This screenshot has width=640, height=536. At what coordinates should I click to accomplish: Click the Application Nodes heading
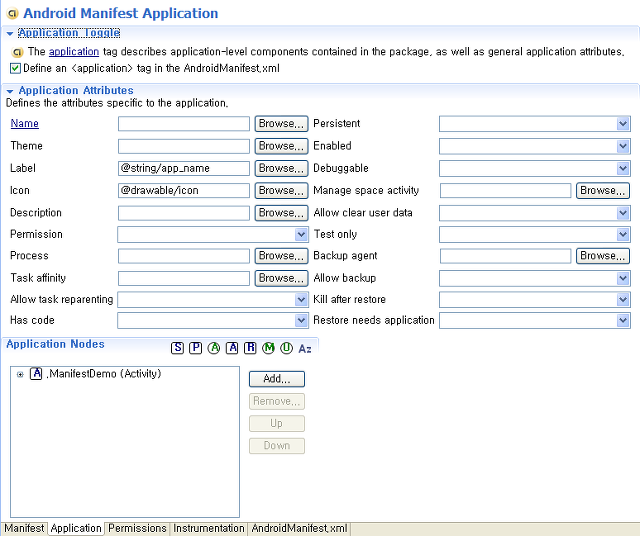[x=55, y=344]
